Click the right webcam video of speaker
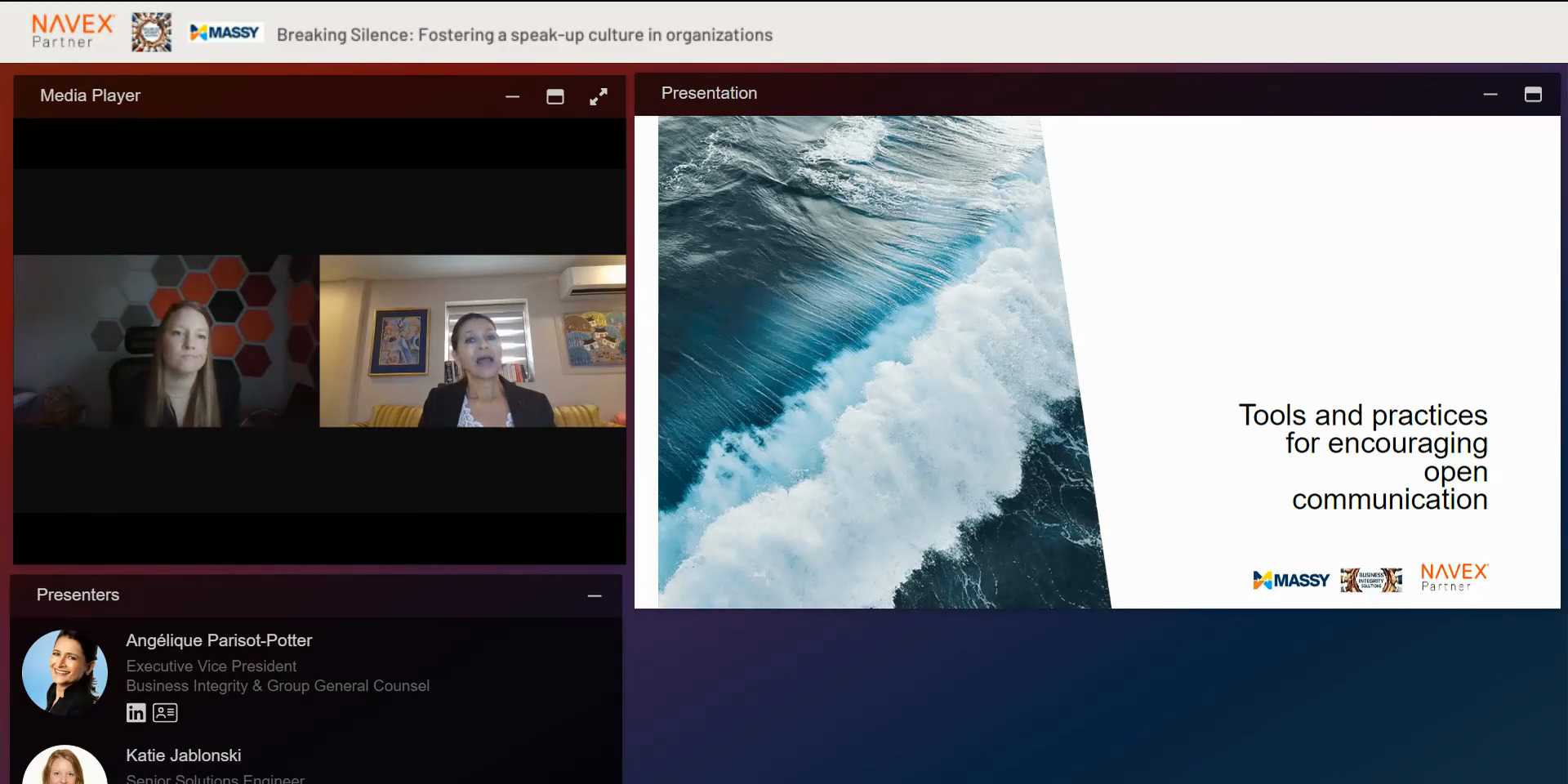The image size is (1568, 784). pyautogui.click(x=473, y=341)
